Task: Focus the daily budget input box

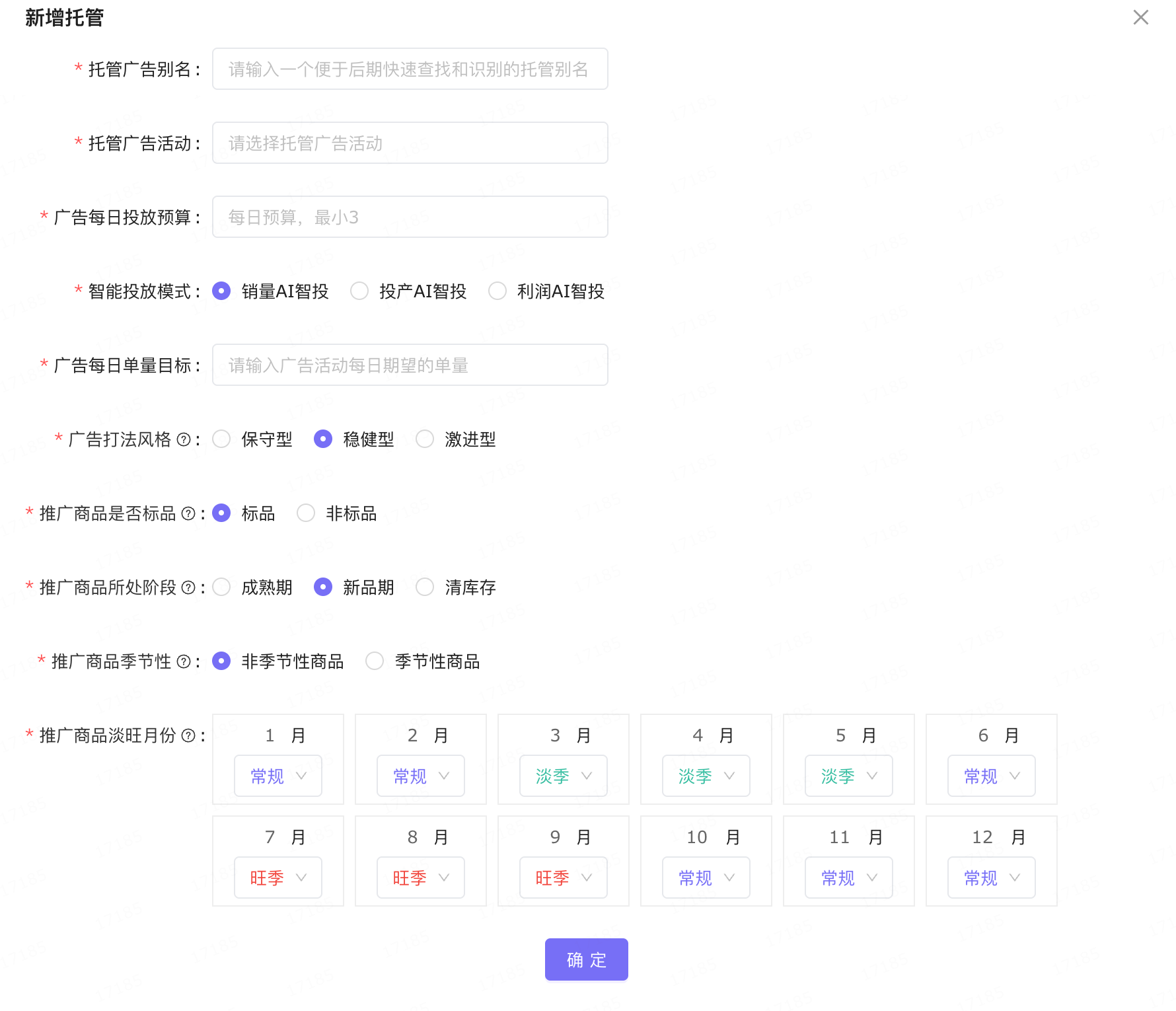Action: [410, 217]
